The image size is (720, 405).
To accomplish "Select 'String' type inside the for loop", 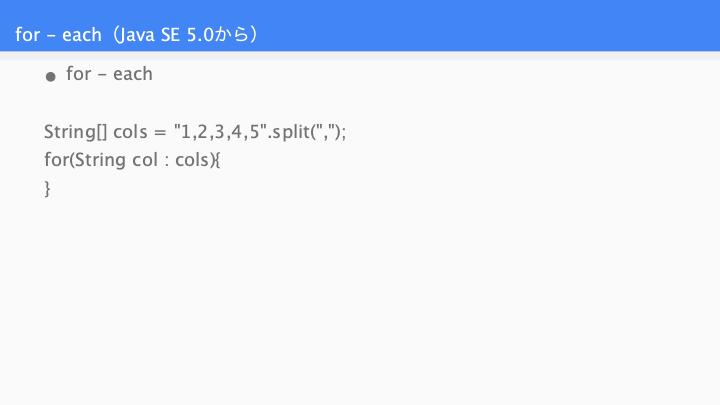I will click(x=100, y=160).
